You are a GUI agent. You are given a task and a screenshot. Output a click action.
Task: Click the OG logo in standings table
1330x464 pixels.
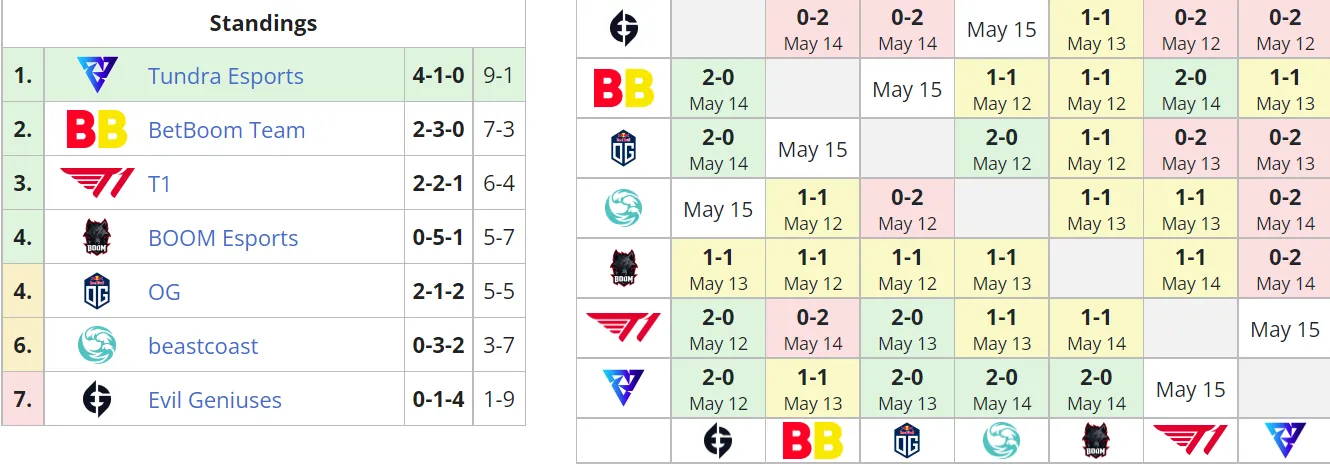tap(97, 292)
